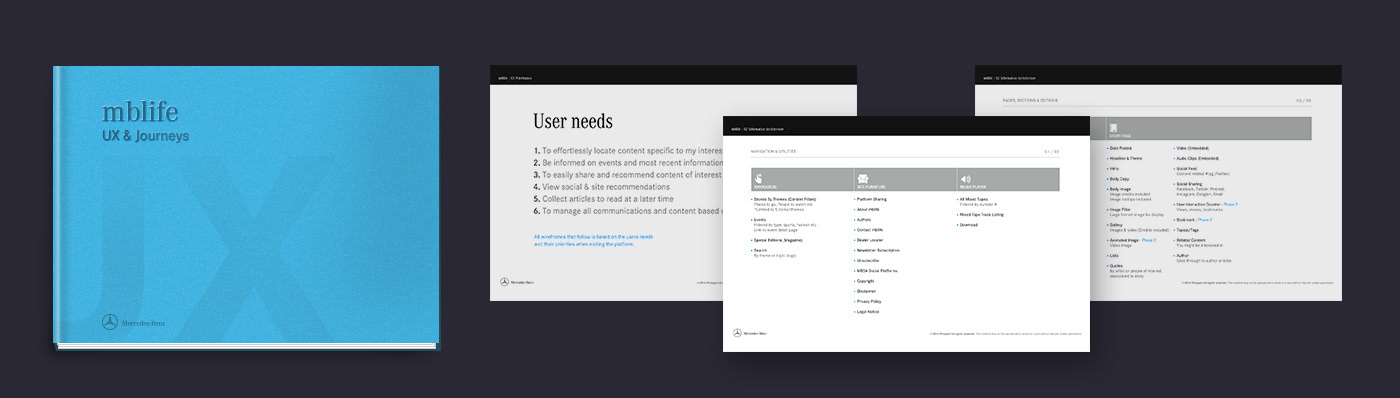The width and height of the screenshot is (1400, 398).
Task: Click the Story Page bookmark icon
Action: (x=1112, y=128)
